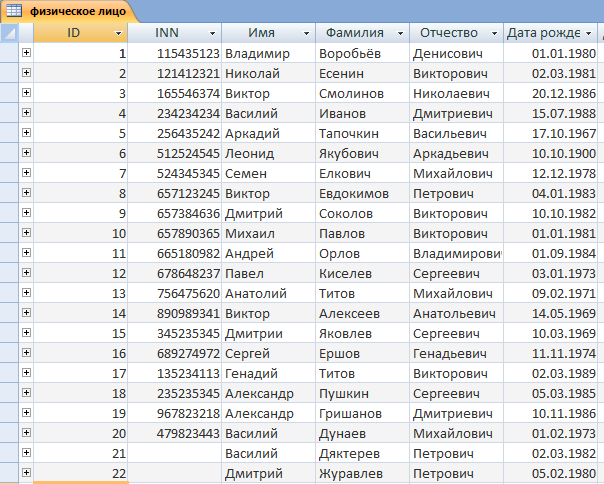604x484 pixels.
Task: Expand subdatasheet for row ID 18
Action: click(26, 393)
